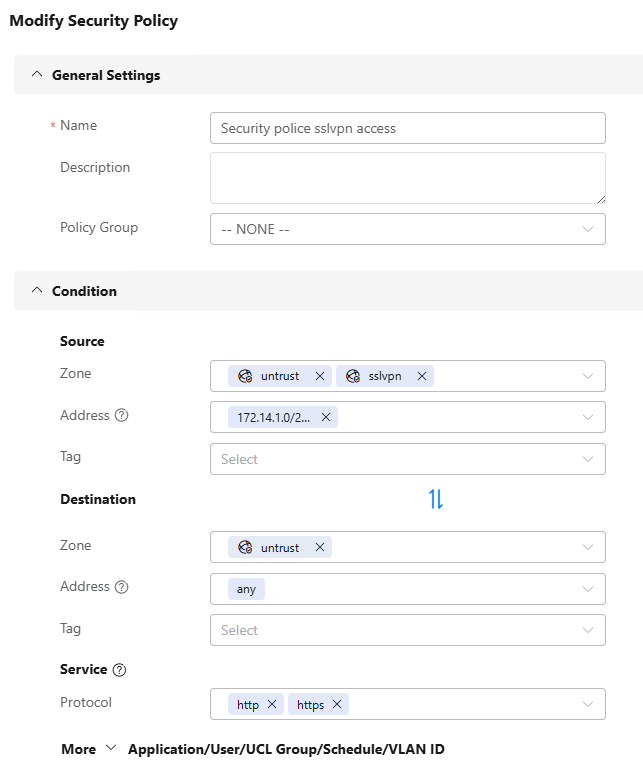The width and height of the screenshot is (643, 768).
Task: Open the Destination Tag select dropdown
Action: click(407, 630)
